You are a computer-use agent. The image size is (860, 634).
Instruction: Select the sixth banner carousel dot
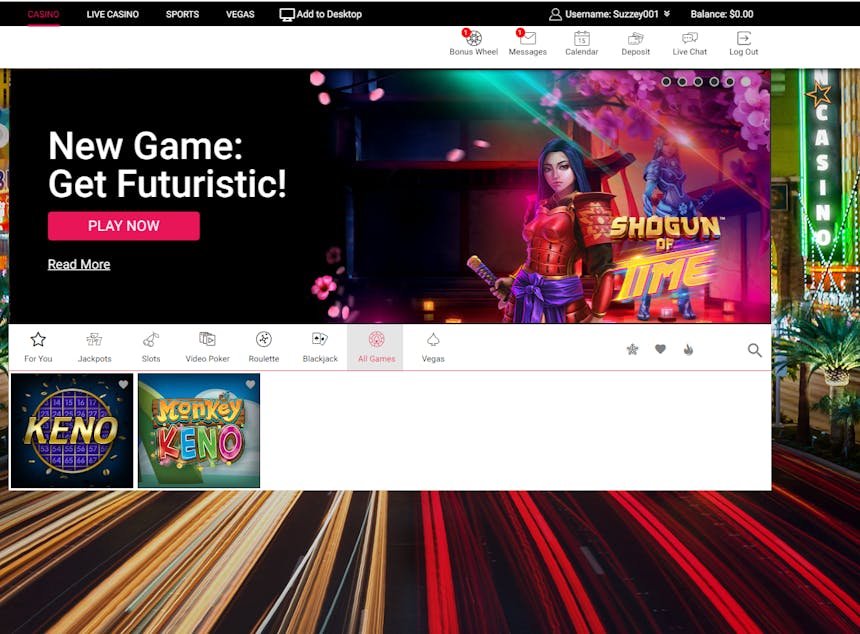(746, 82)
